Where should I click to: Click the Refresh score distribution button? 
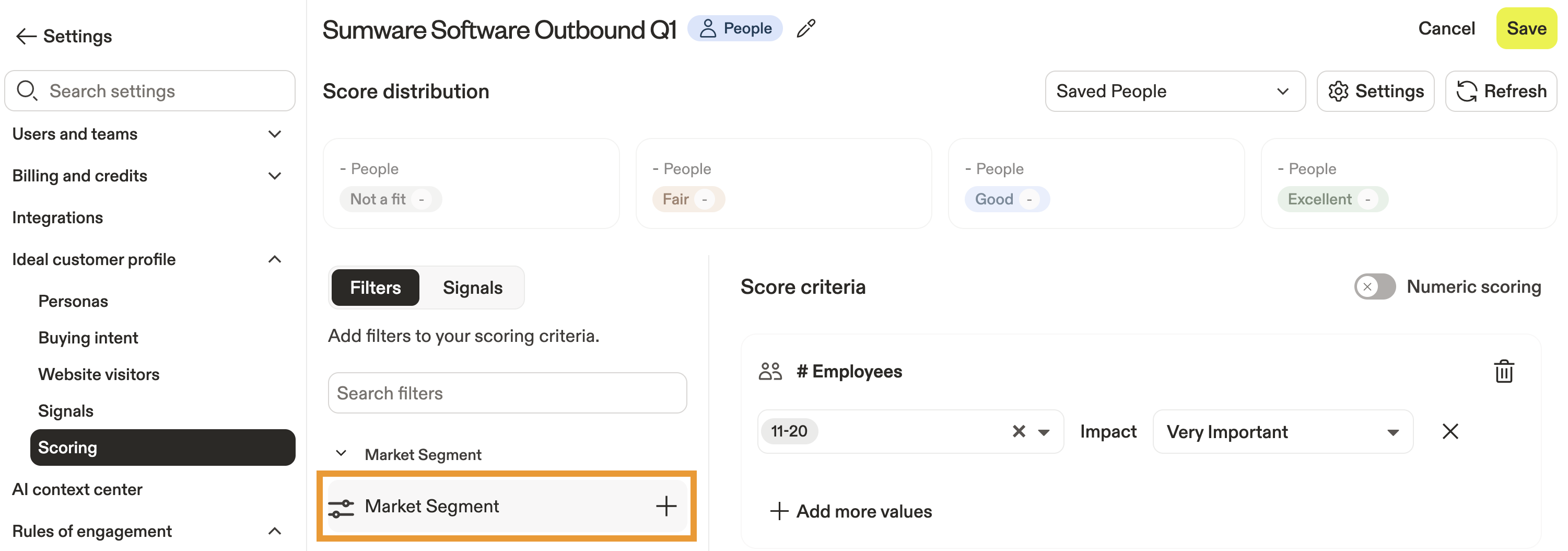tap(1501, 91)
